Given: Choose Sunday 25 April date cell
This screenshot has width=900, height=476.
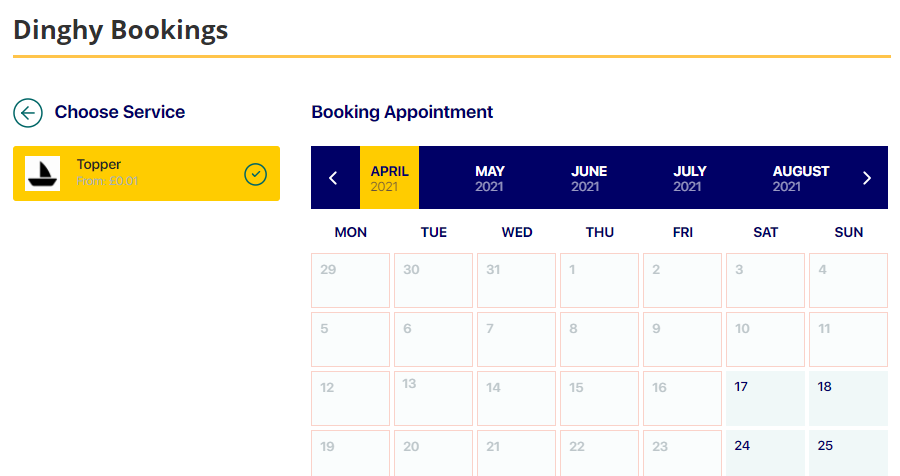Looking at the screenshot, I should [x=848, y=453].
